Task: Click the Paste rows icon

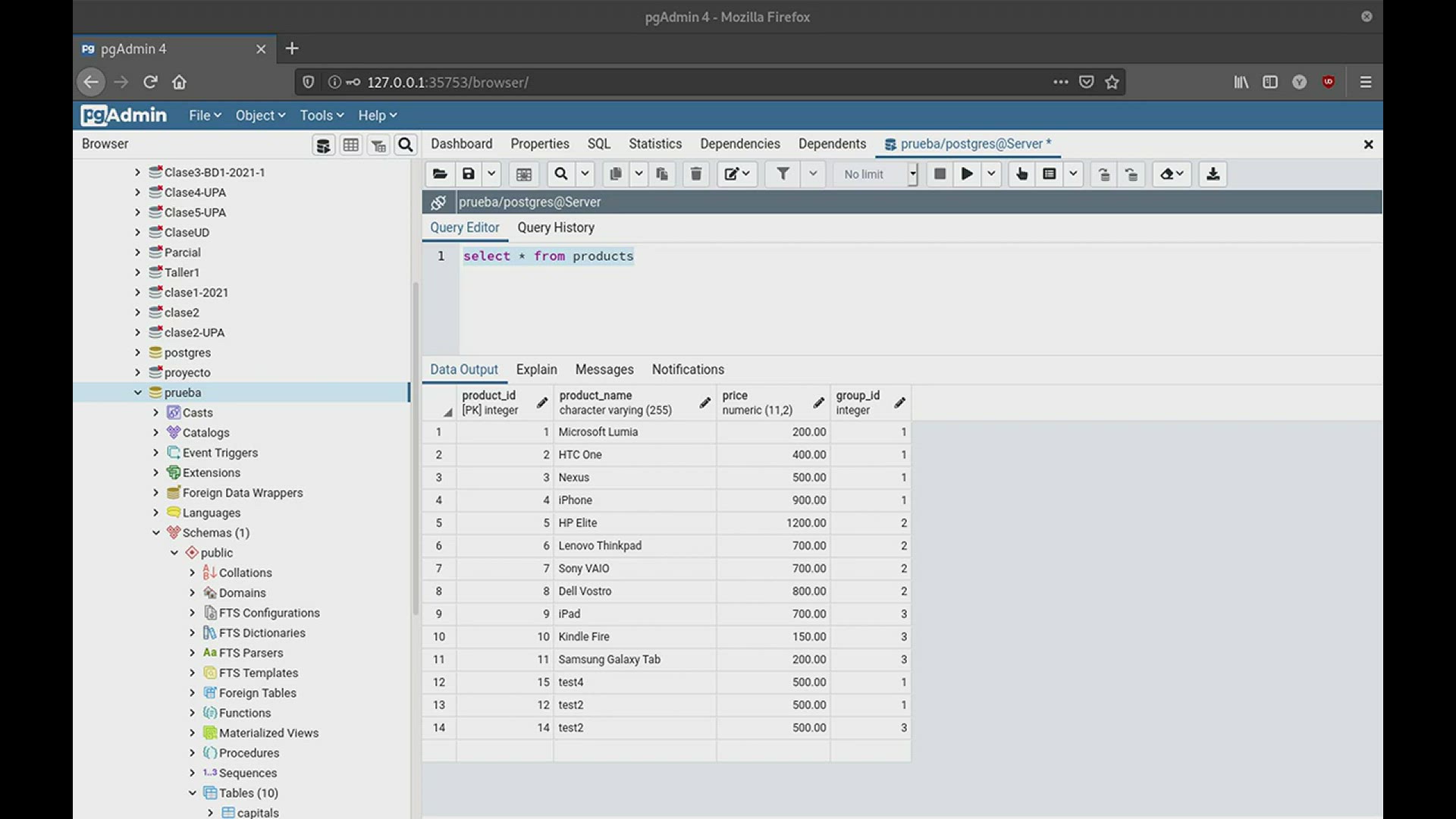Action: [x=662, y=174]
